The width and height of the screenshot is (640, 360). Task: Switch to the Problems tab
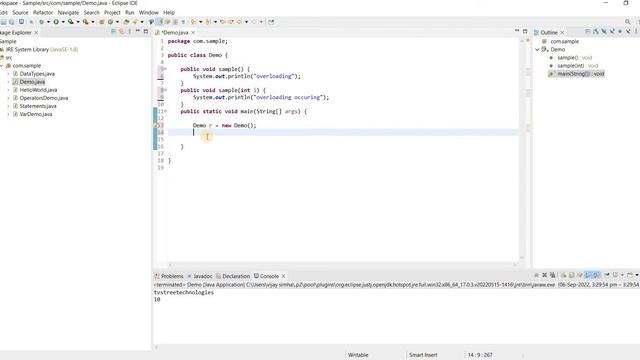(x=169, y=276)
